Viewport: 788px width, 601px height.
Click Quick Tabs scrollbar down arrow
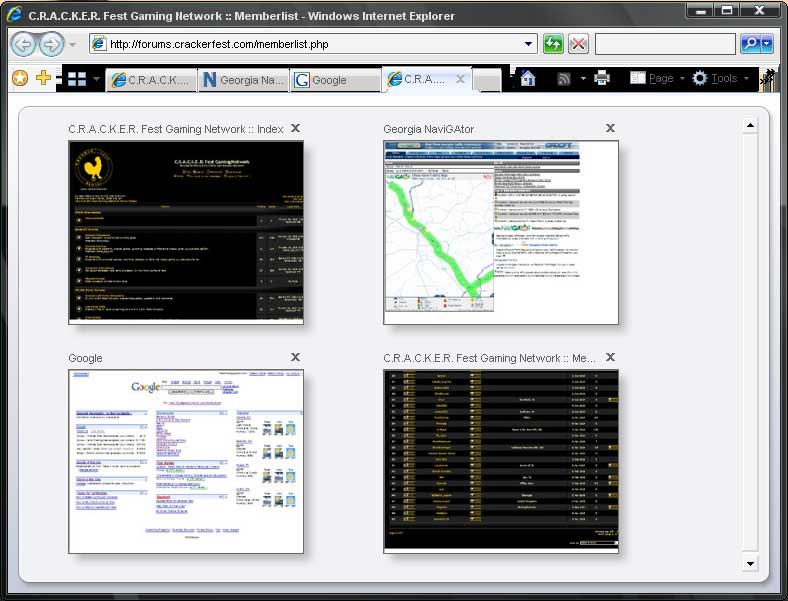750,564
